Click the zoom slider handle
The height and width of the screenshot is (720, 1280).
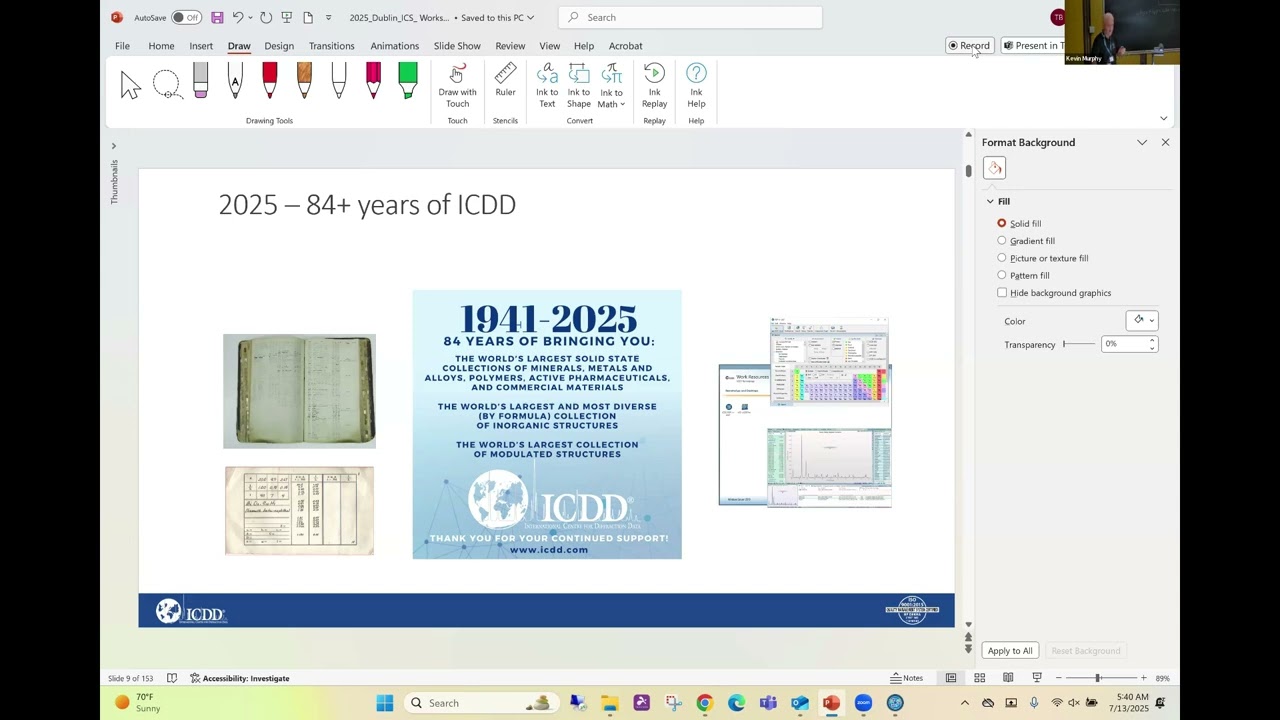[x=1097, y=678]
